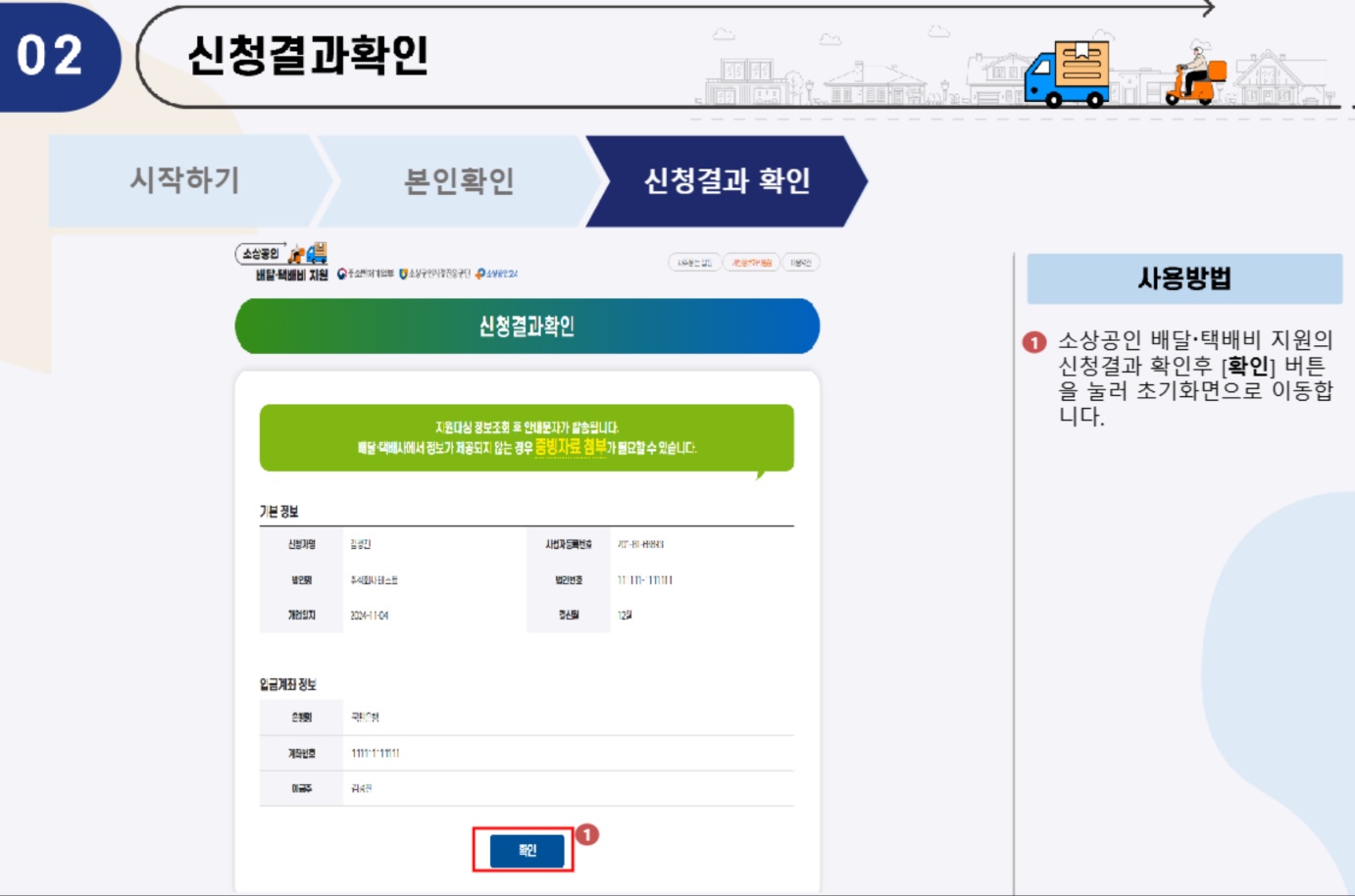Click the account number value beside 계좌번호
The image size is (1355, 896).
(x=376, y=754)
